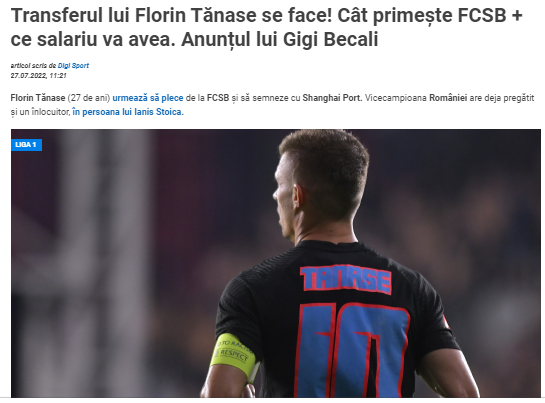Click the bold "României" word in the intro
This screenshot has height=403, width=545.
(448, 98)
